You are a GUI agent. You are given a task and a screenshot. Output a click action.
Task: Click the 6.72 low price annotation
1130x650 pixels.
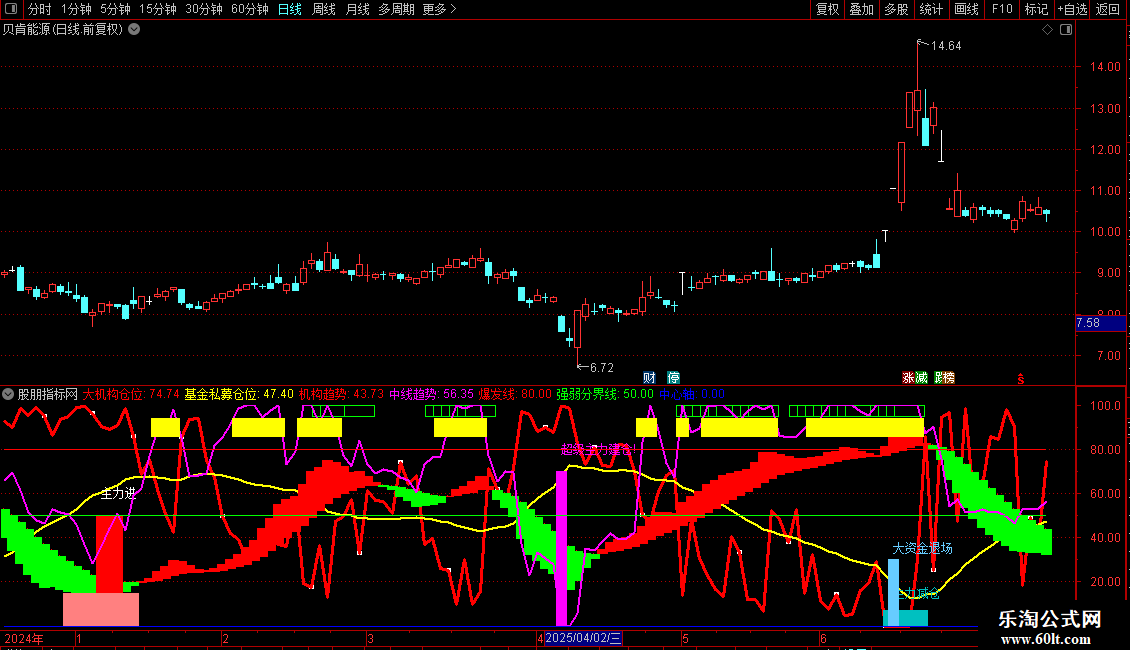click(602, 368)
